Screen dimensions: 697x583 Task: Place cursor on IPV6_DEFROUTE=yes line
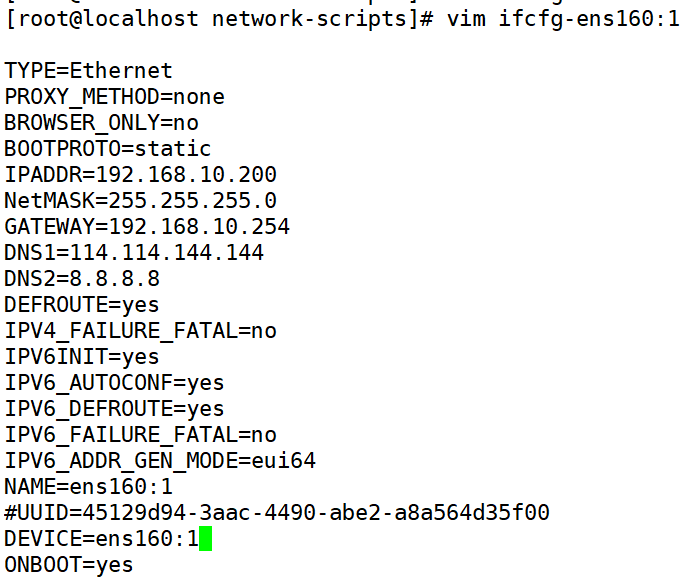(114, 409)
